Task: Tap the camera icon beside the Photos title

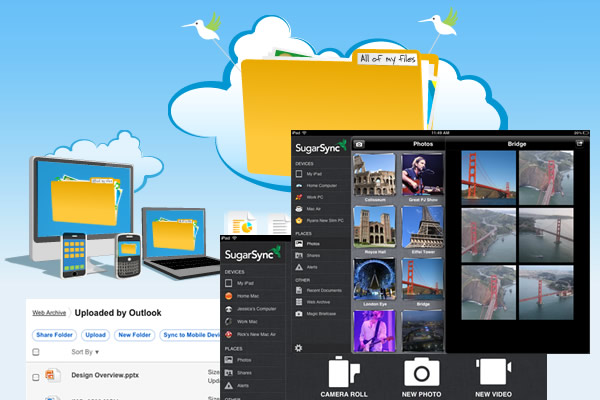Action: (x=359, y=144)
